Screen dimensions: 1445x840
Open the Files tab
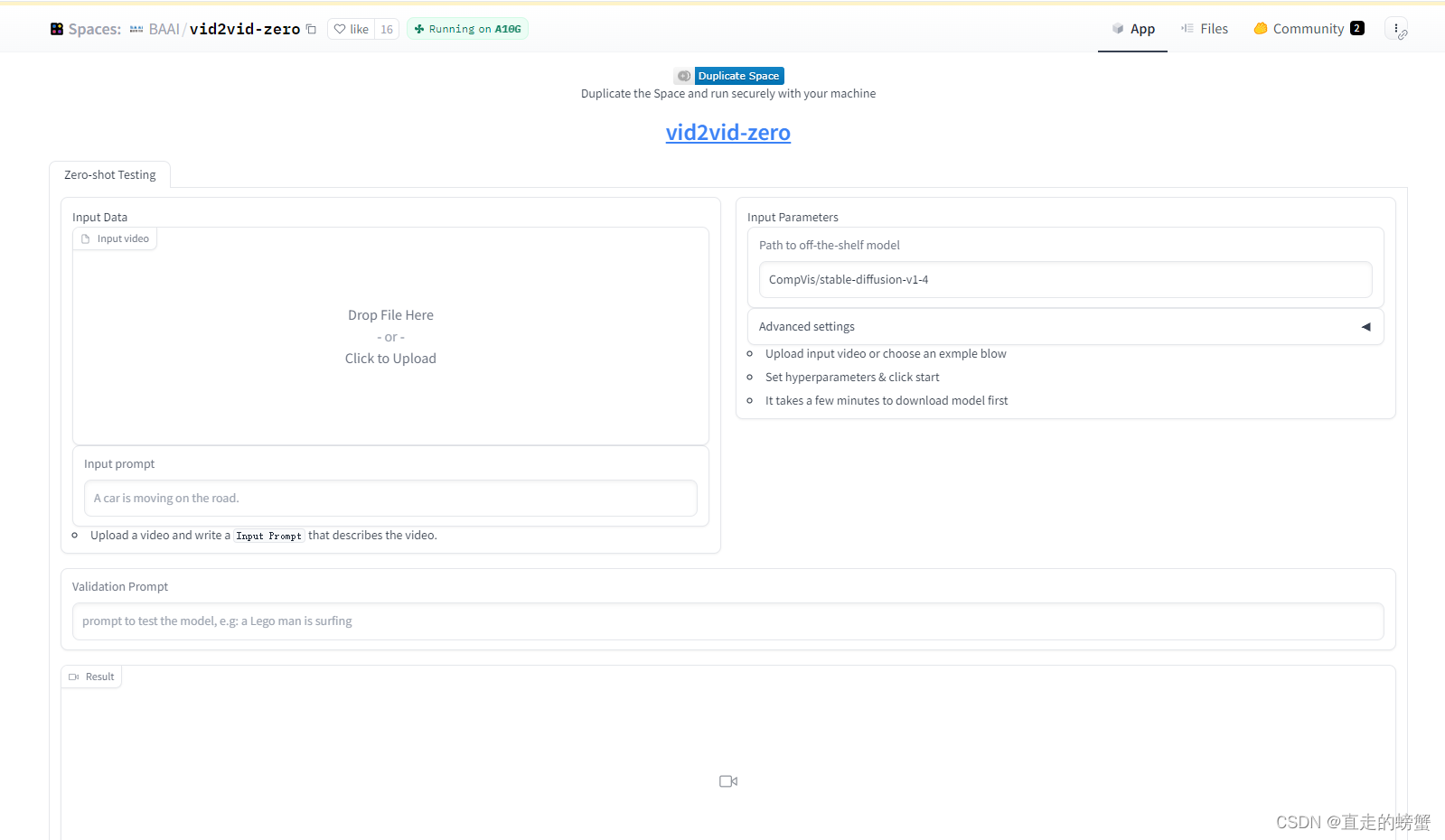[x=1204, y=29]
